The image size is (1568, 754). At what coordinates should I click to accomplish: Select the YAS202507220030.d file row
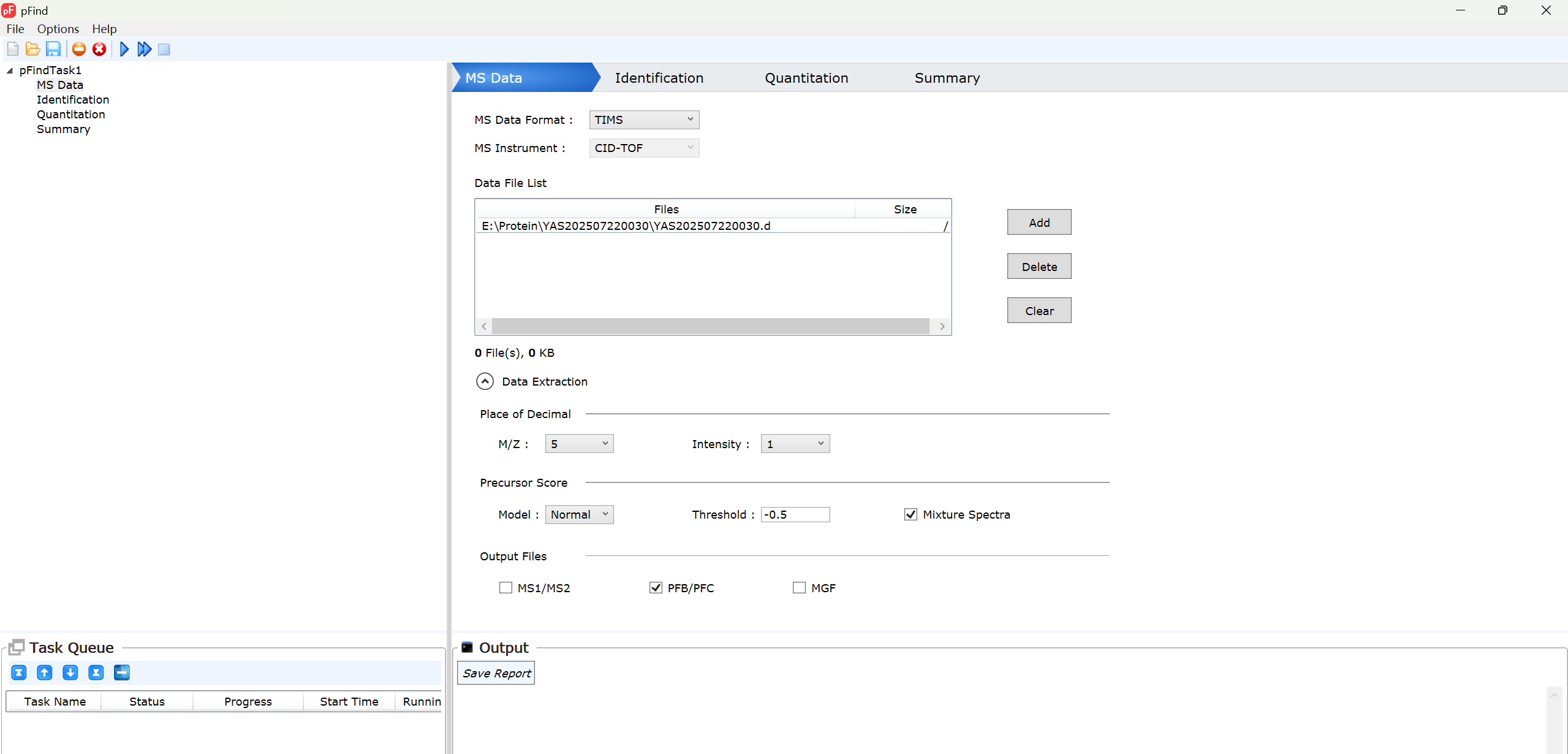pyautogui.click(x=713, y=226)
